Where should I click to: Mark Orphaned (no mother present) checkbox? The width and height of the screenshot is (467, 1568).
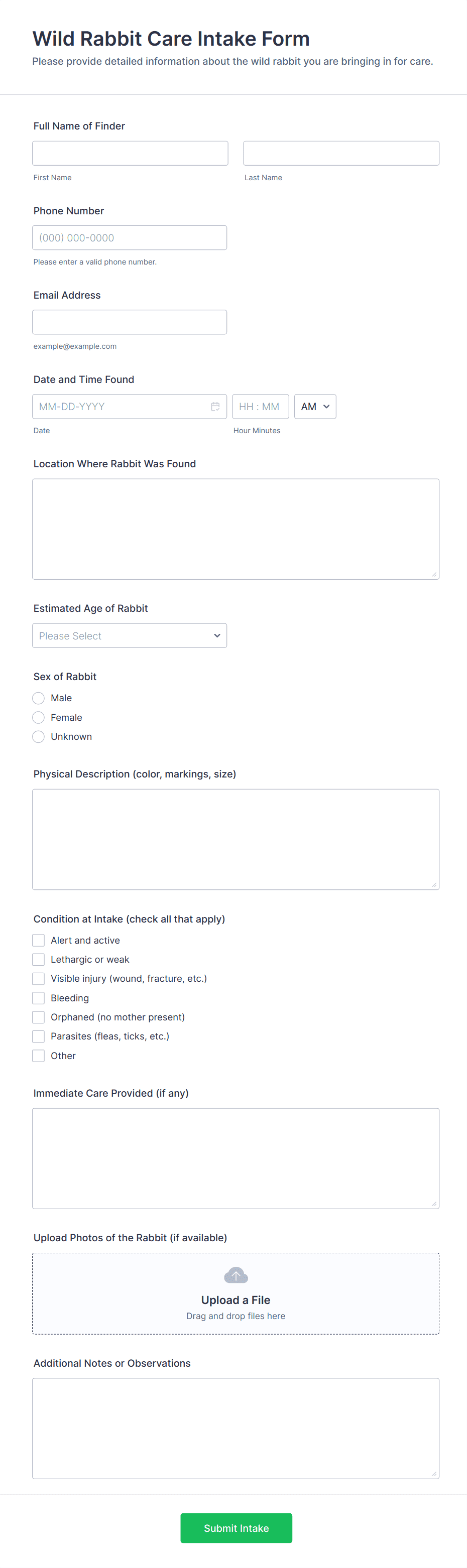[x=38, y=1017]
